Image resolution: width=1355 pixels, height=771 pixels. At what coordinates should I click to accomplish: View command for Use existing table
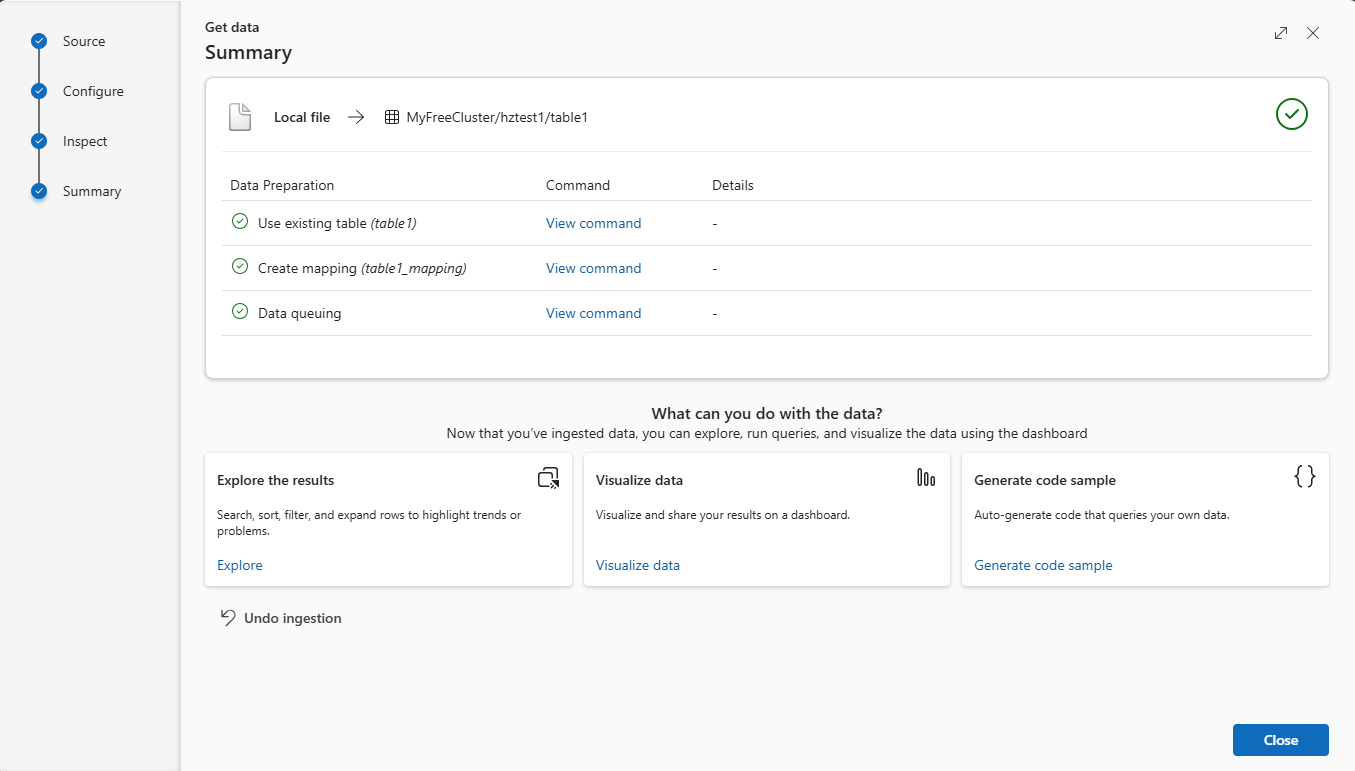point(593,223)
